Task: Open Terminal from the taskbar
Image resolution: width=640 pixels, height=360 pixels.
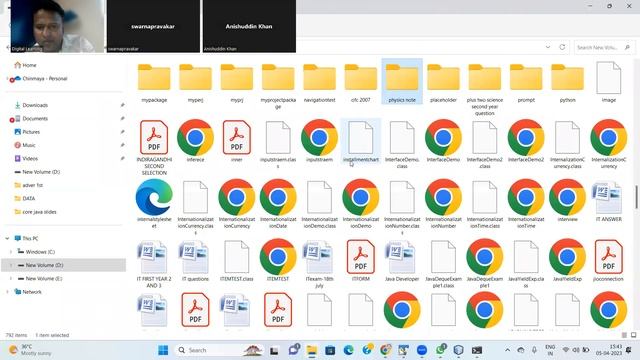Action: [x=477, y=350]
